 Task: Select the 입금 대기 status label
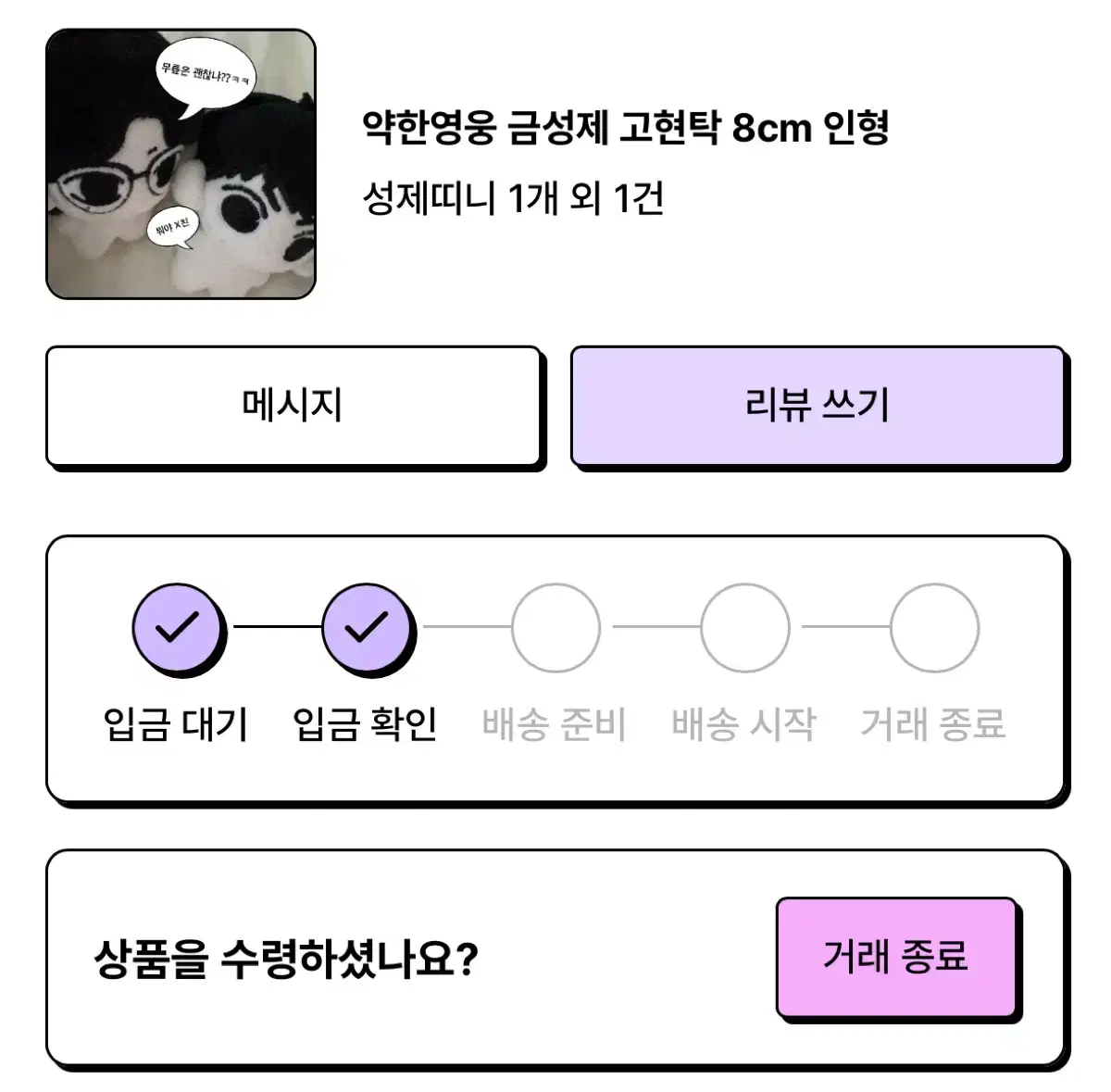176,727
